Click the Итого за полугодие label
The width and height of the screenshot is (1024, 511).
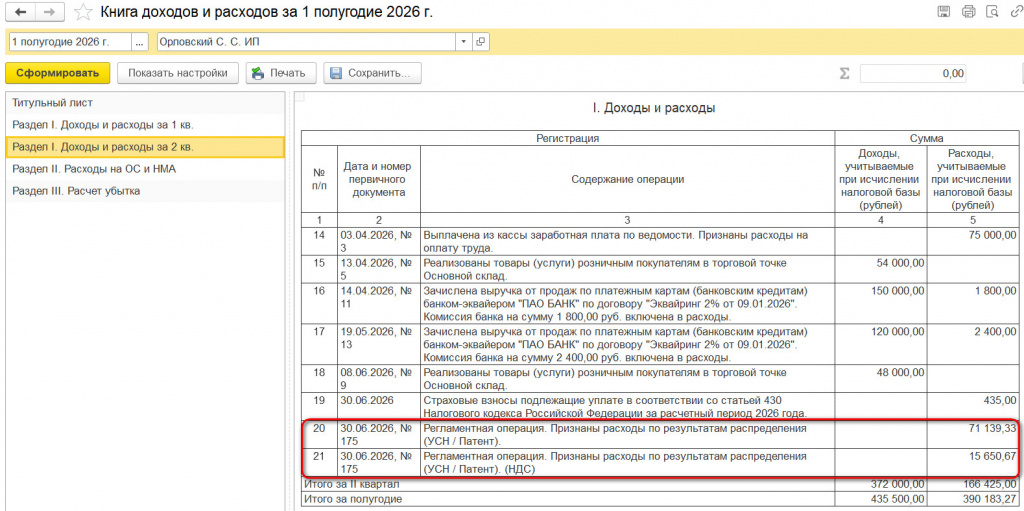(x=353, y=499)
